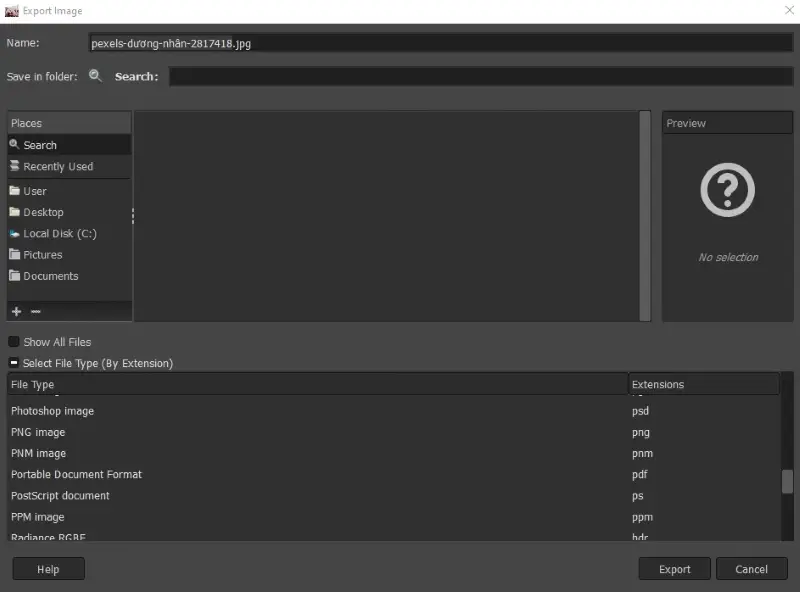Click the GIMP icon in the title bar
The image size is (800, 592).
click(x=11, y=11)
